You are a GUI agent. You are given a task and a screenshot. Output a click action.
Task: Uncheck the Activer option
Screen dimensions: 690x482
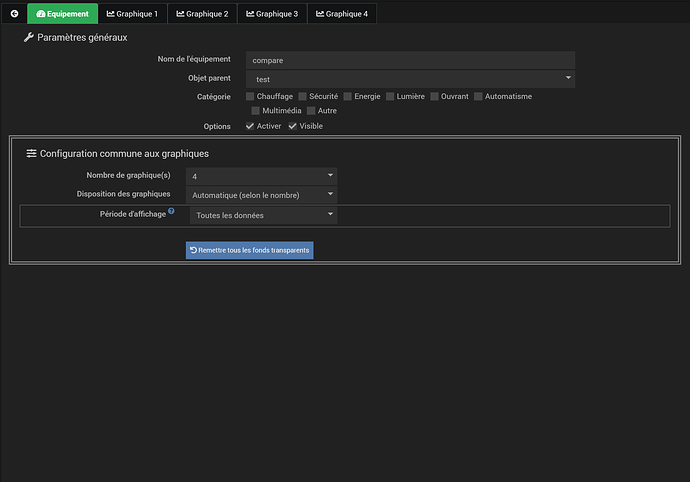[250, 126]
